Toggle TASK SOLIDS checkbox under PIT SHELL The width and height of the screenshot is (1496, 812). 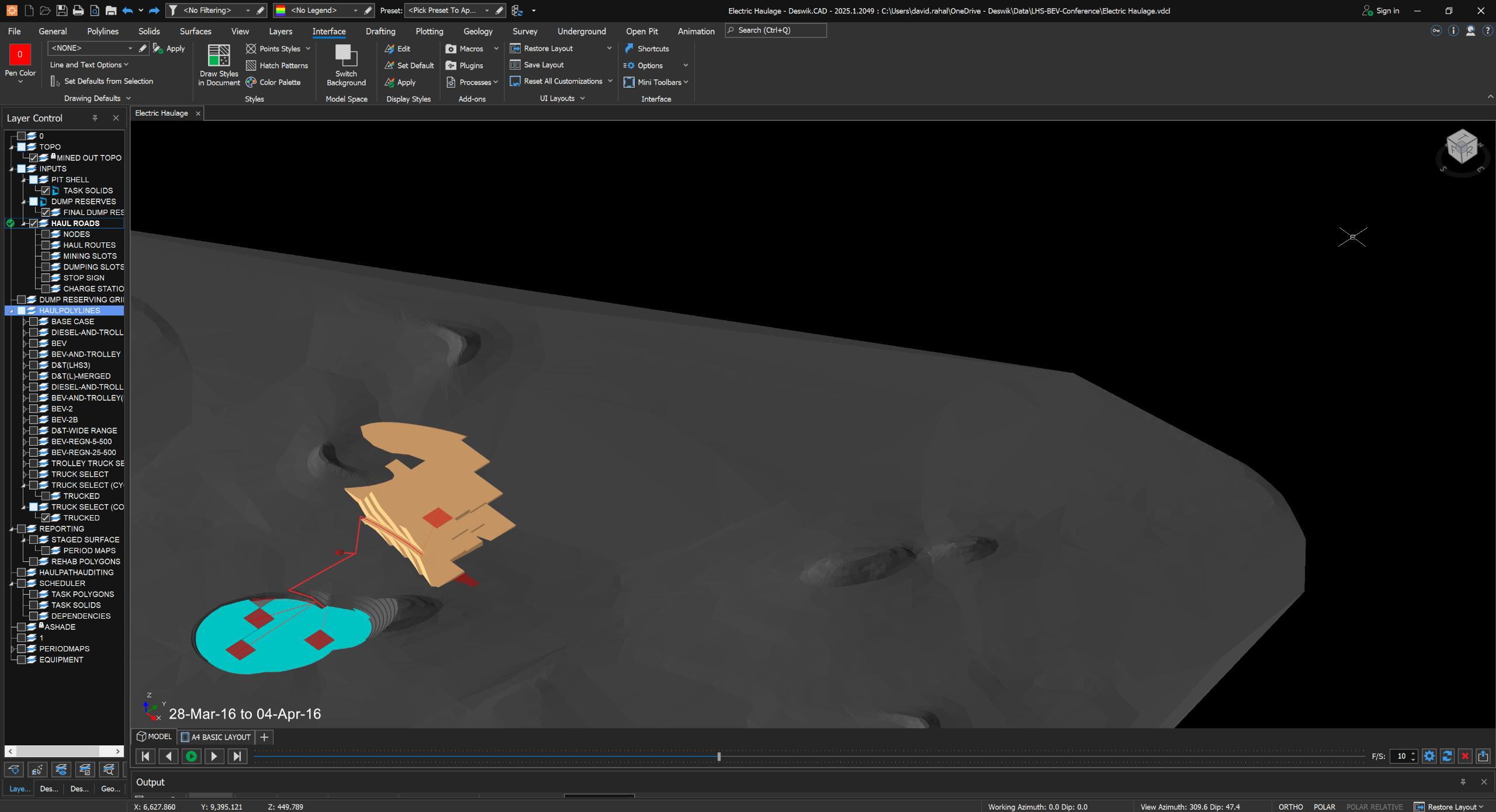46,190
